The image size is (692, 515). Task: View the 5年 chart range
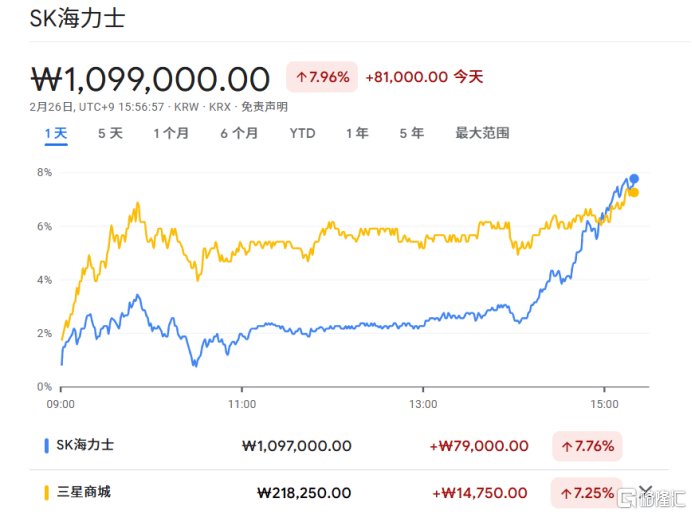tap(411, 133)
